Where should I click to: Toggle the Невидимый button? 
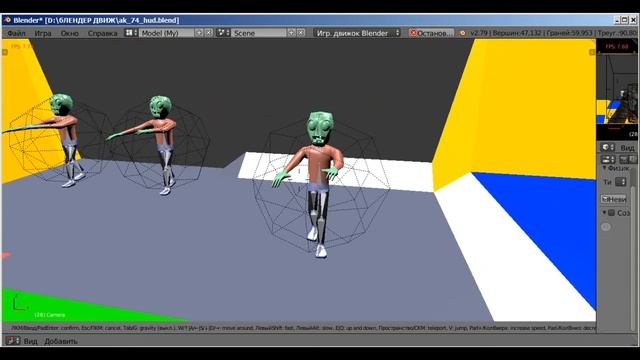point(614,199)
